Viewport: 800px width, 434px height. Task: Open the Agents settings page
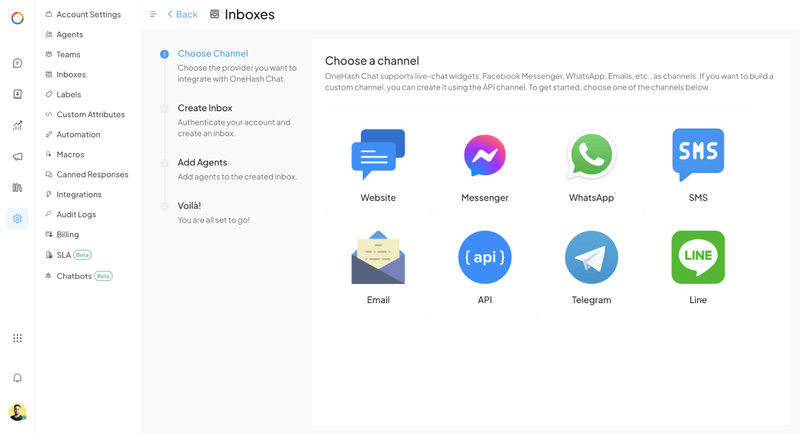(69, 35)
